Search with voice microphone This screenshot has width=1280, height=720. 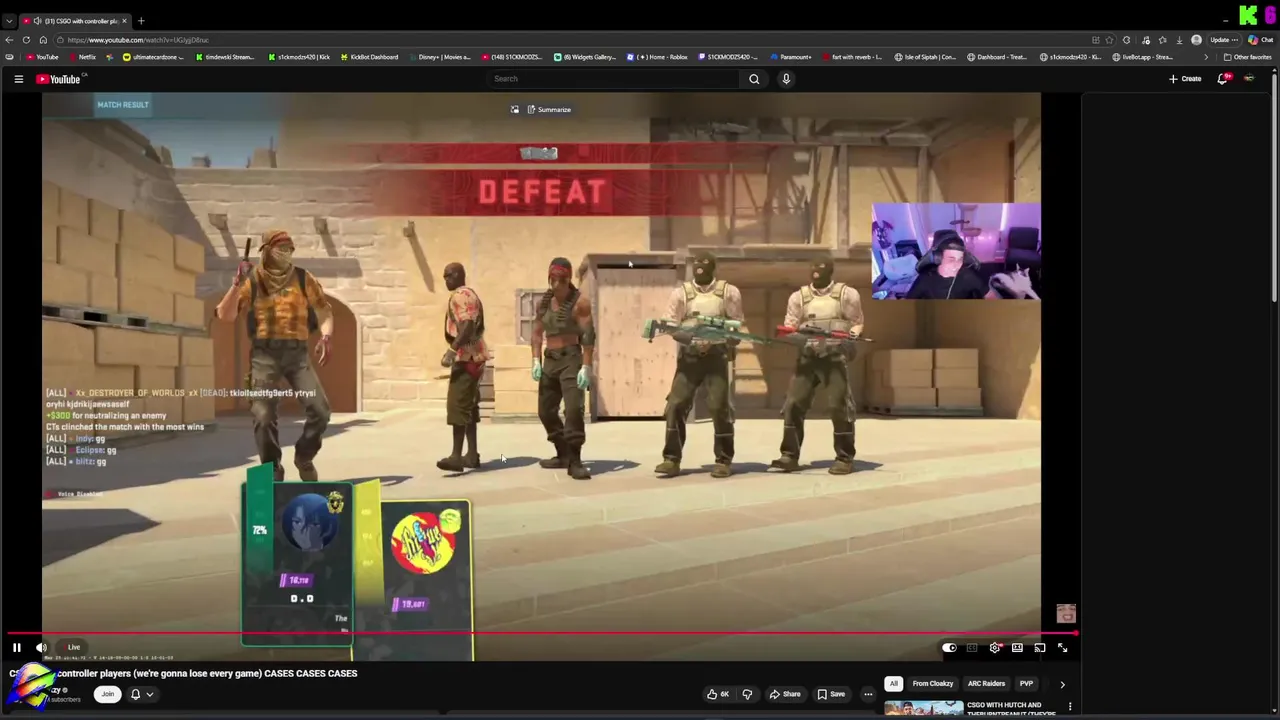click(786, 79)
